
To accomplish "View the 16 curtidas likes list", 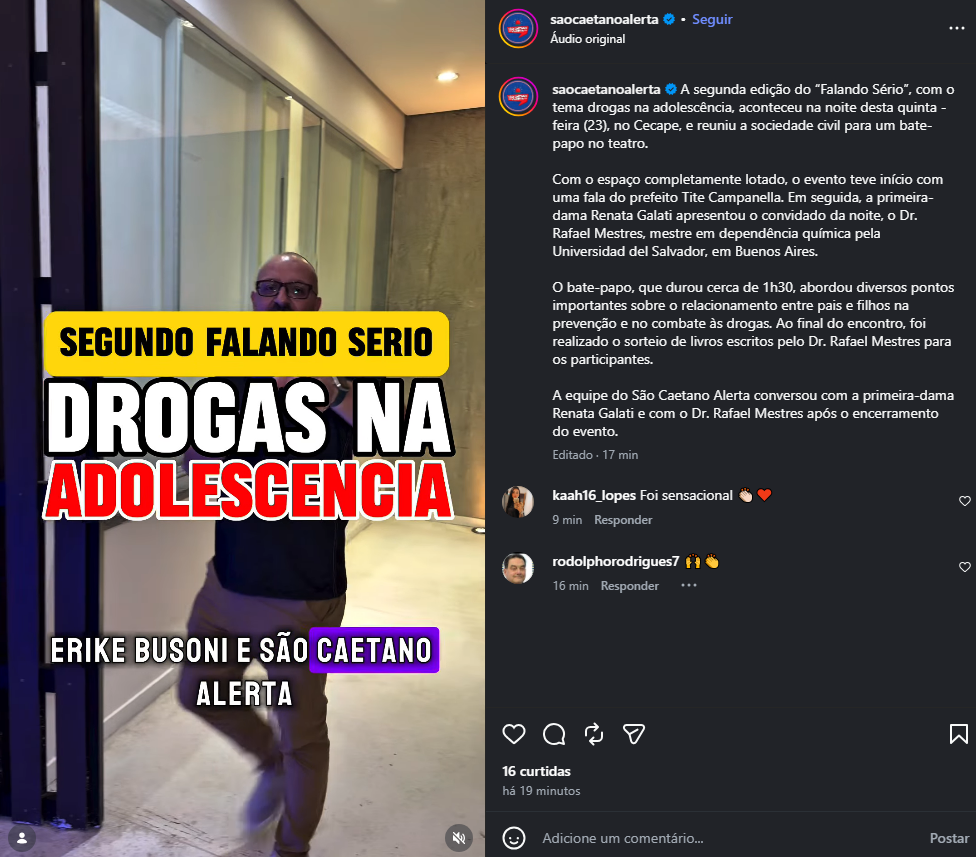I will 537,771.
